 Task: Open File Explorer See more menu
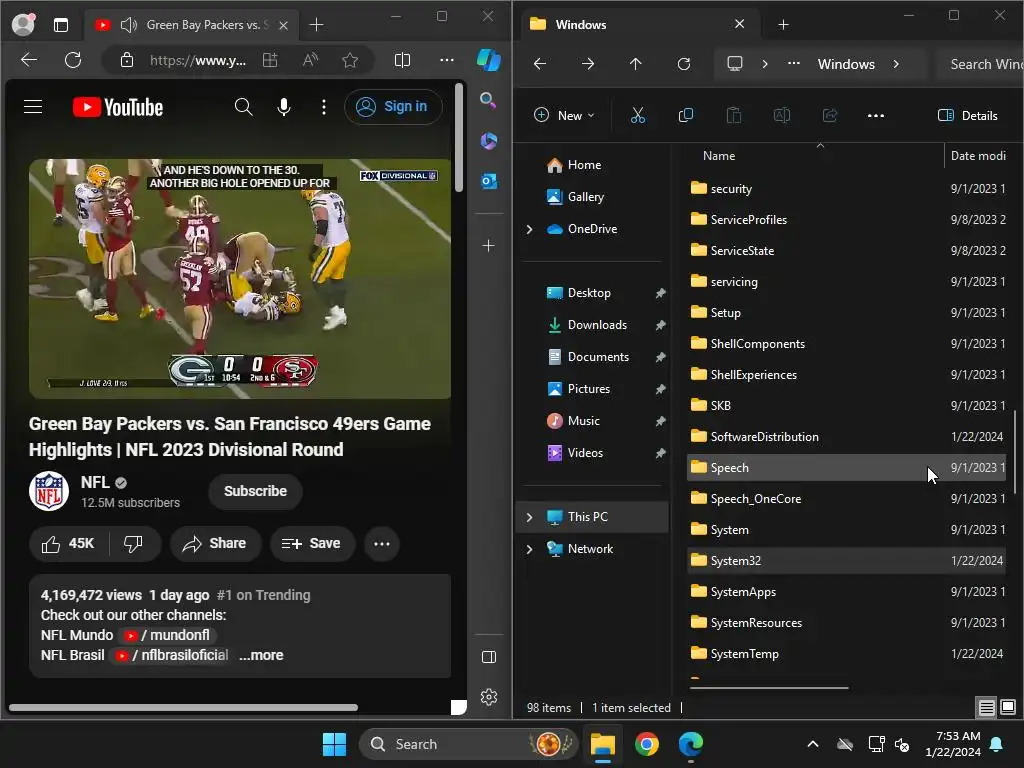876,116
